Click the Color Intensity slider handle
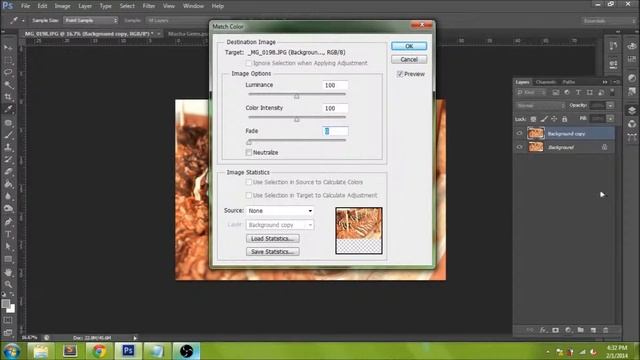Screen dimensions: 640x360 [x=297, y=119]
